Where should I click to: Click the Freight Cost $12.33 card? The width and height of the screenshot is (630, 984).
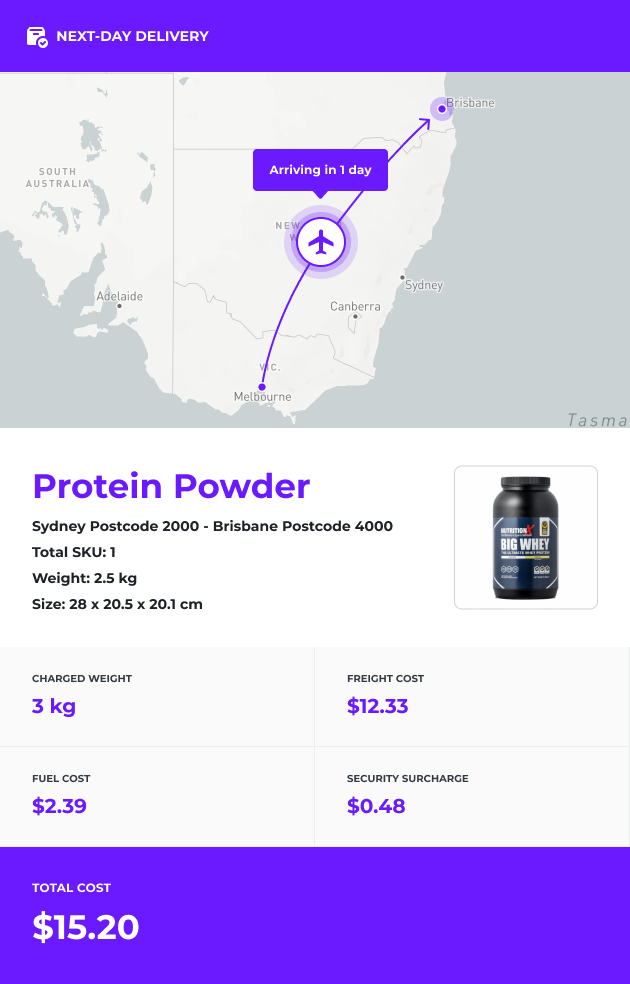pos(472,697)
